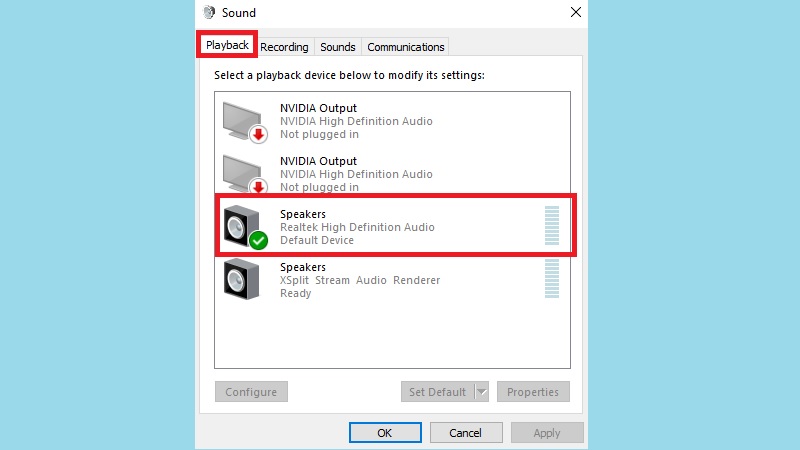This screenshot has width=800, height=450.
Task: Click 'Not plugged in' under second NVIDIA Output
Action: pos(319,187)
